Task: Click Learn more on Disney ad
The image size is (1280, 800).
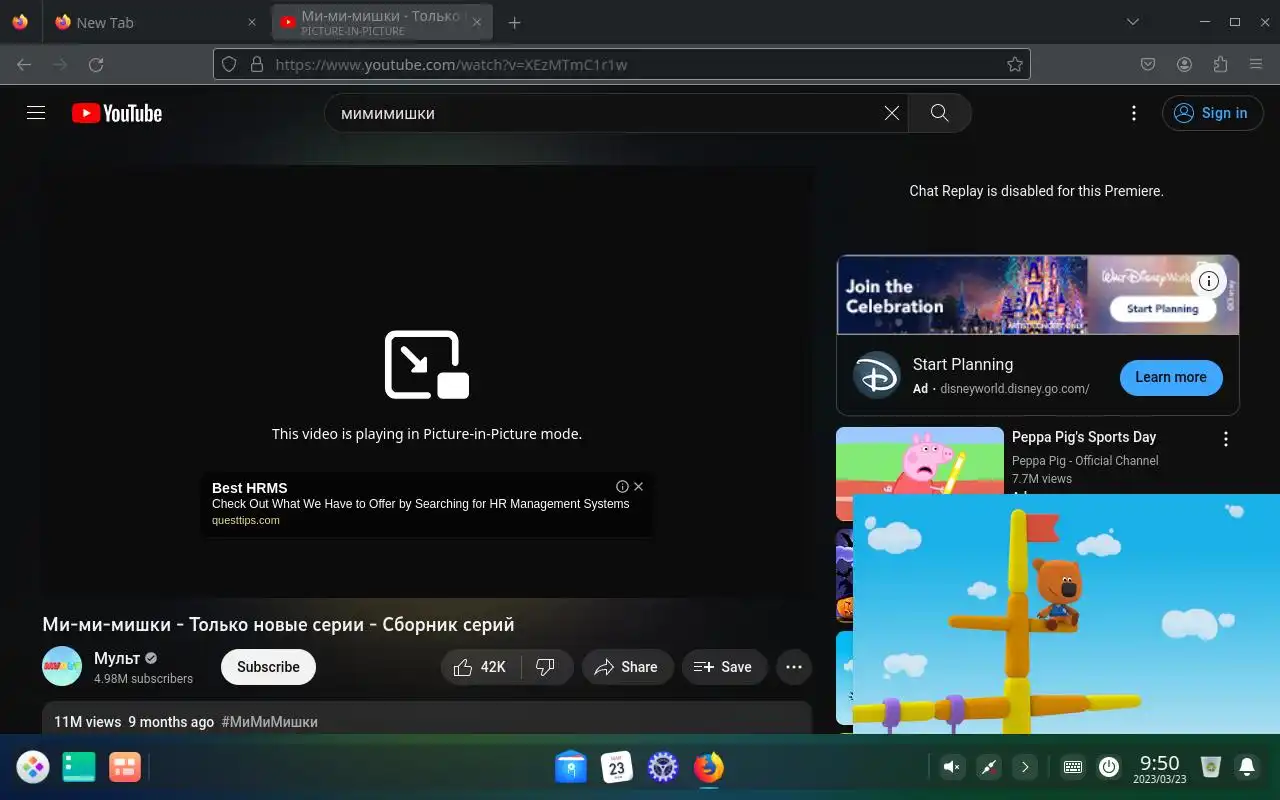Action: pyautogui.click(x=1171, y=377)
